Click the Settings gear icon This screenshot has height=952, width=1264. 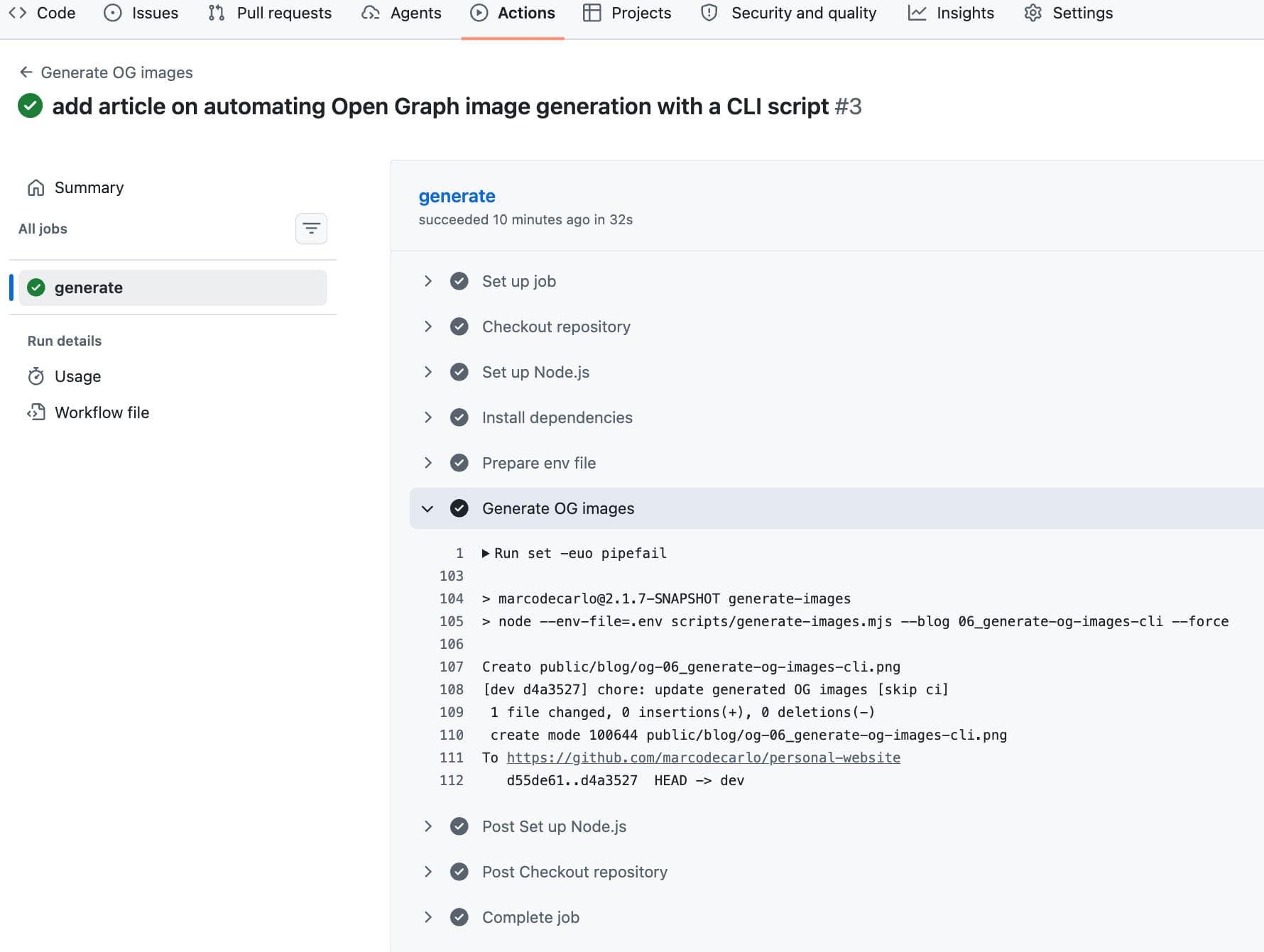tap(1033, 13)
